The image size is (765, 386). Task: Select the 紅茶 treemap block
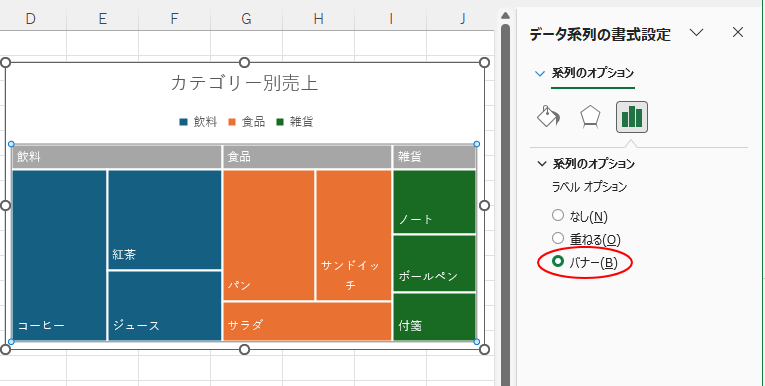click(165, 220)
